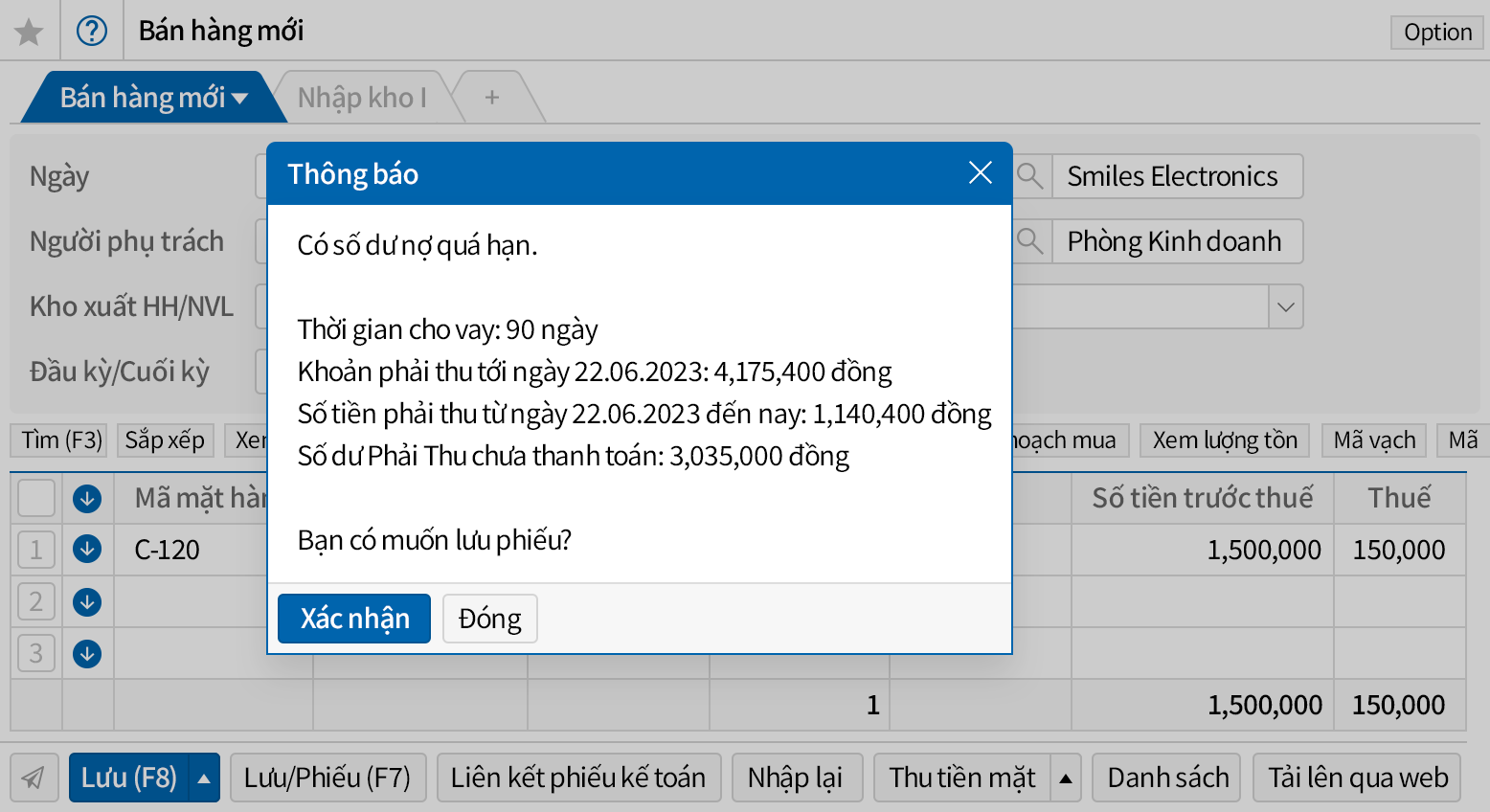1490x812 pixels.
Task: Open the help question mark icon
Action: (92, 32)
